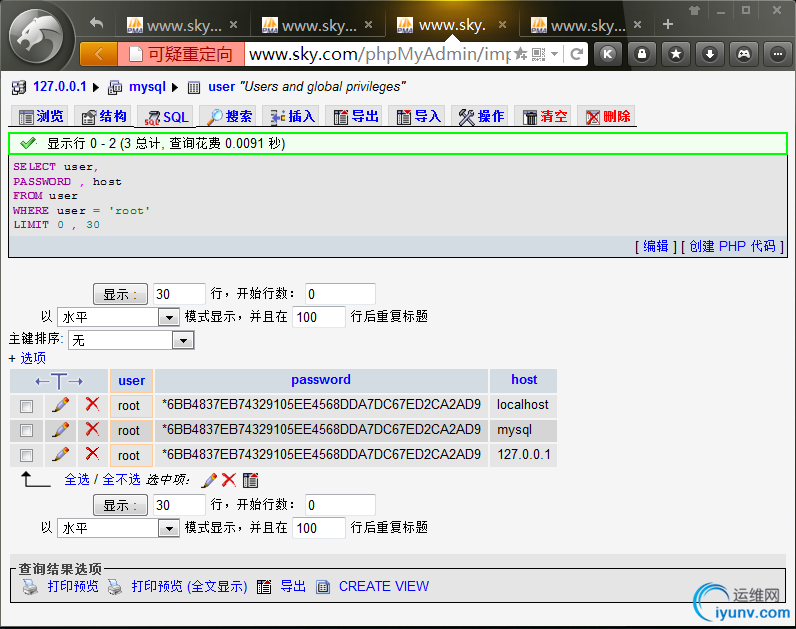Click upper repeat headers field with 100

pyautogui.click(x=319, y=317)
